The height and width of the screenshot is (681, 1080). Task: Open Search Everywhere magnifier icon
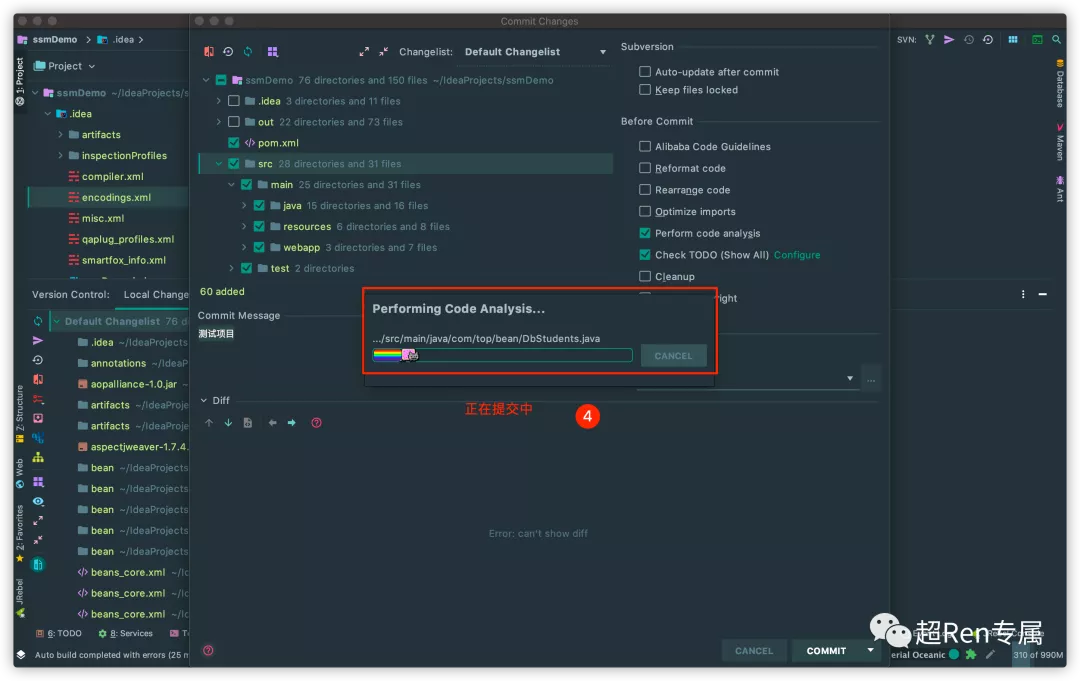click(1057, 39)
